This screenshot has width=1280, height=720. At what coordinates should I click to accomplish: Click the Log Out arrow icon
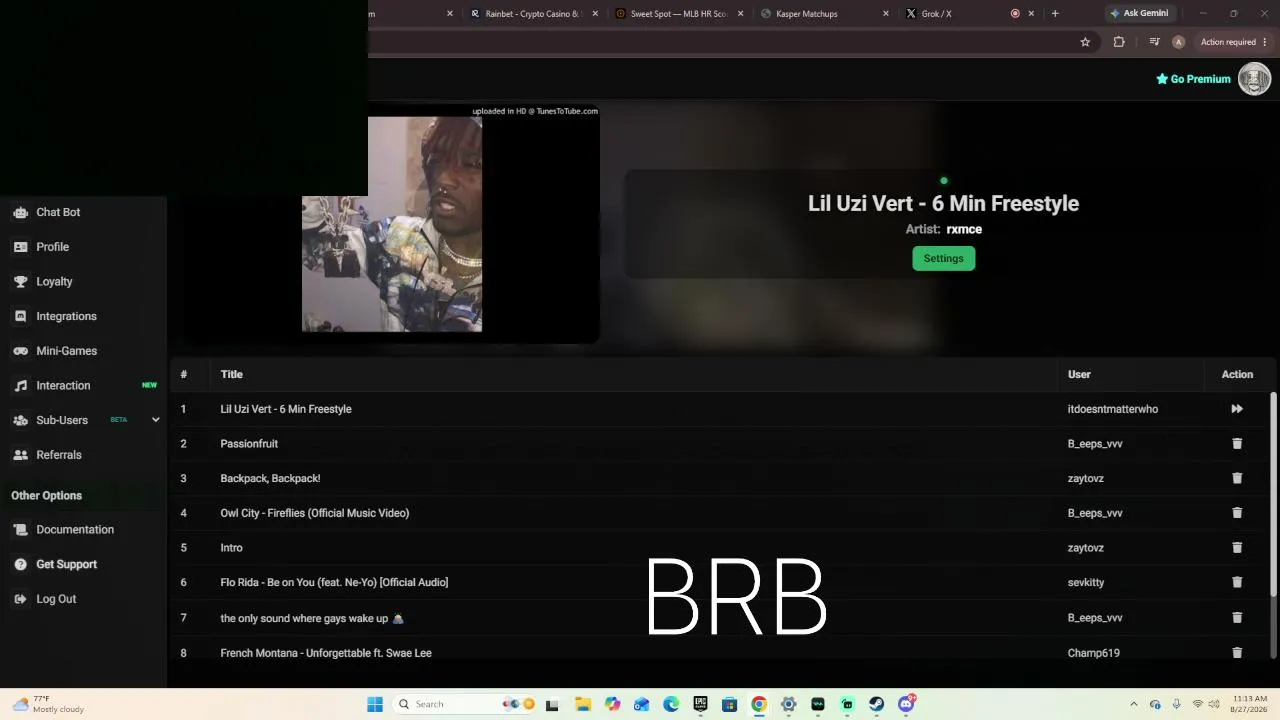coord(20,599)
